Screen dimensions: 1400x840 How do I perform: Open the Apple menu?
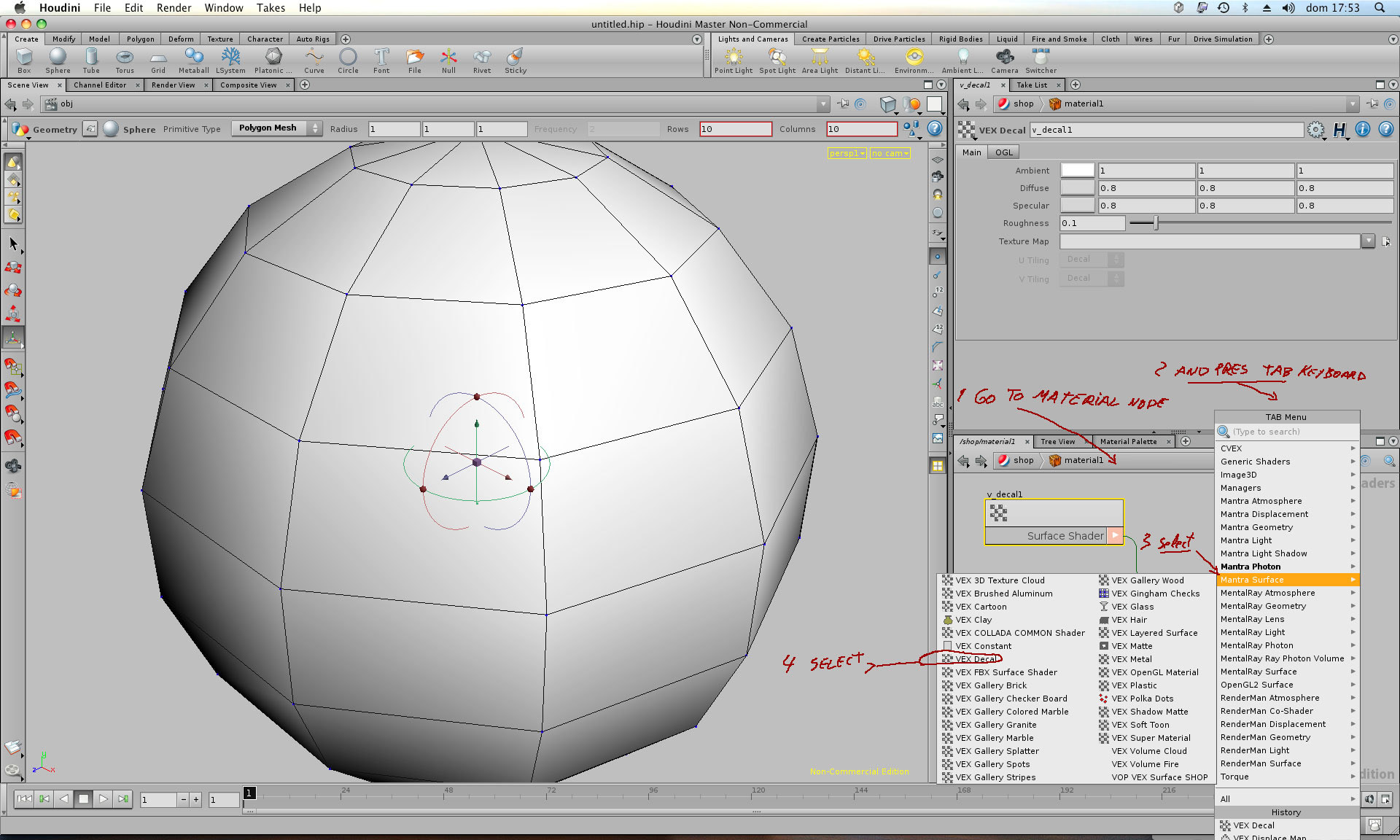pyautogui.click(x=20, y=8)
